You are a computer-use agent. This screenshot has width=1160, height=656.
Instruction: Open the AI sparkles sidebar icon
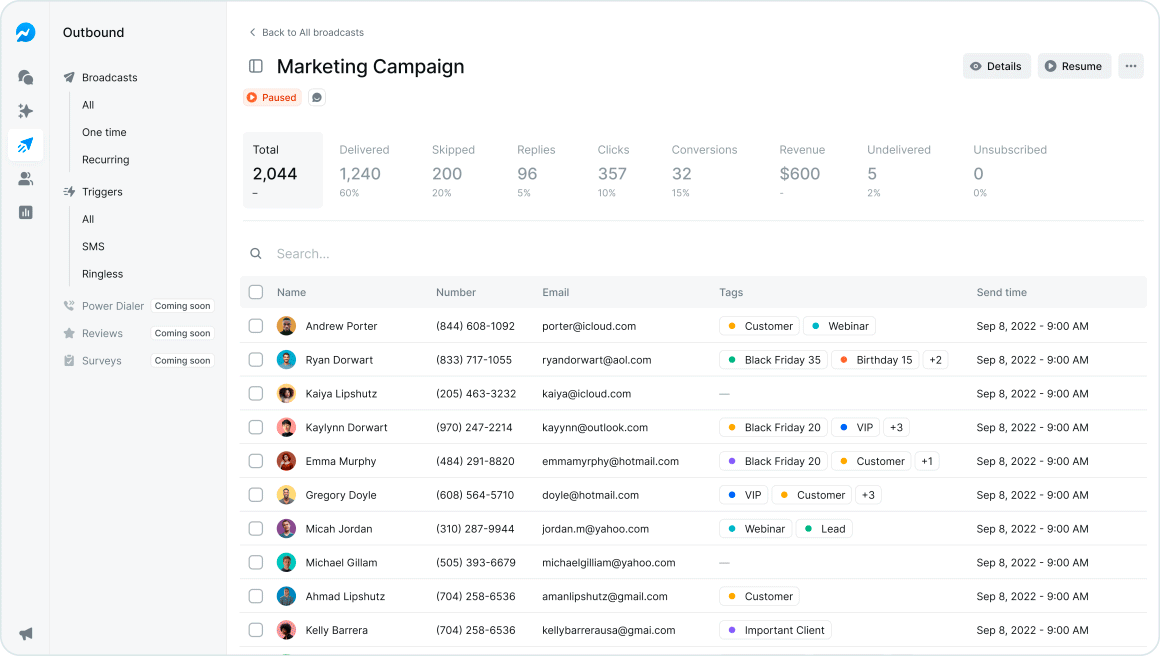[x=25, y=111]
